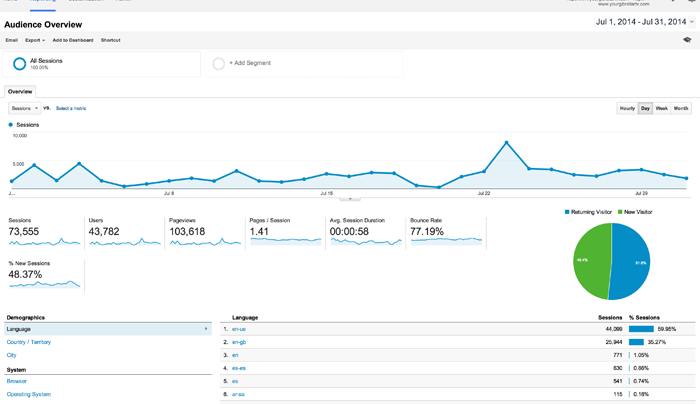The height and width of the screenshot is (404, 700).
Task: Select the Overview tab
Action: tap(20, 92)
